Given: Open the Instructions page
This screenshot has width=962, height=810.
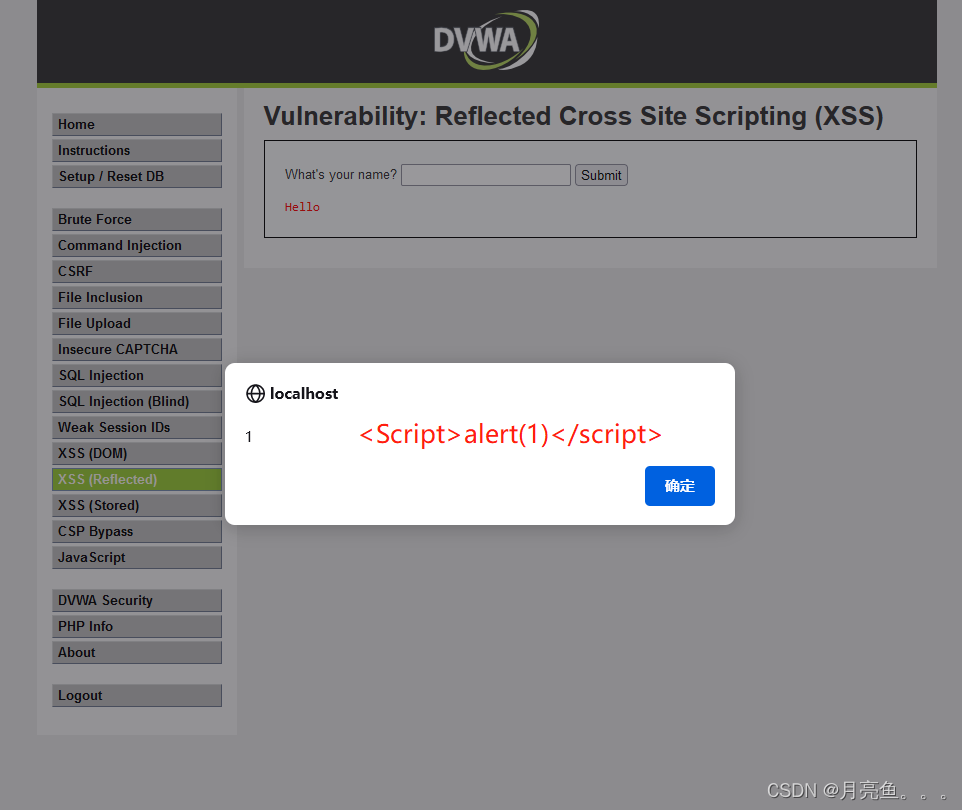Looking at the screenshot, I should click(x=137, y=150).
